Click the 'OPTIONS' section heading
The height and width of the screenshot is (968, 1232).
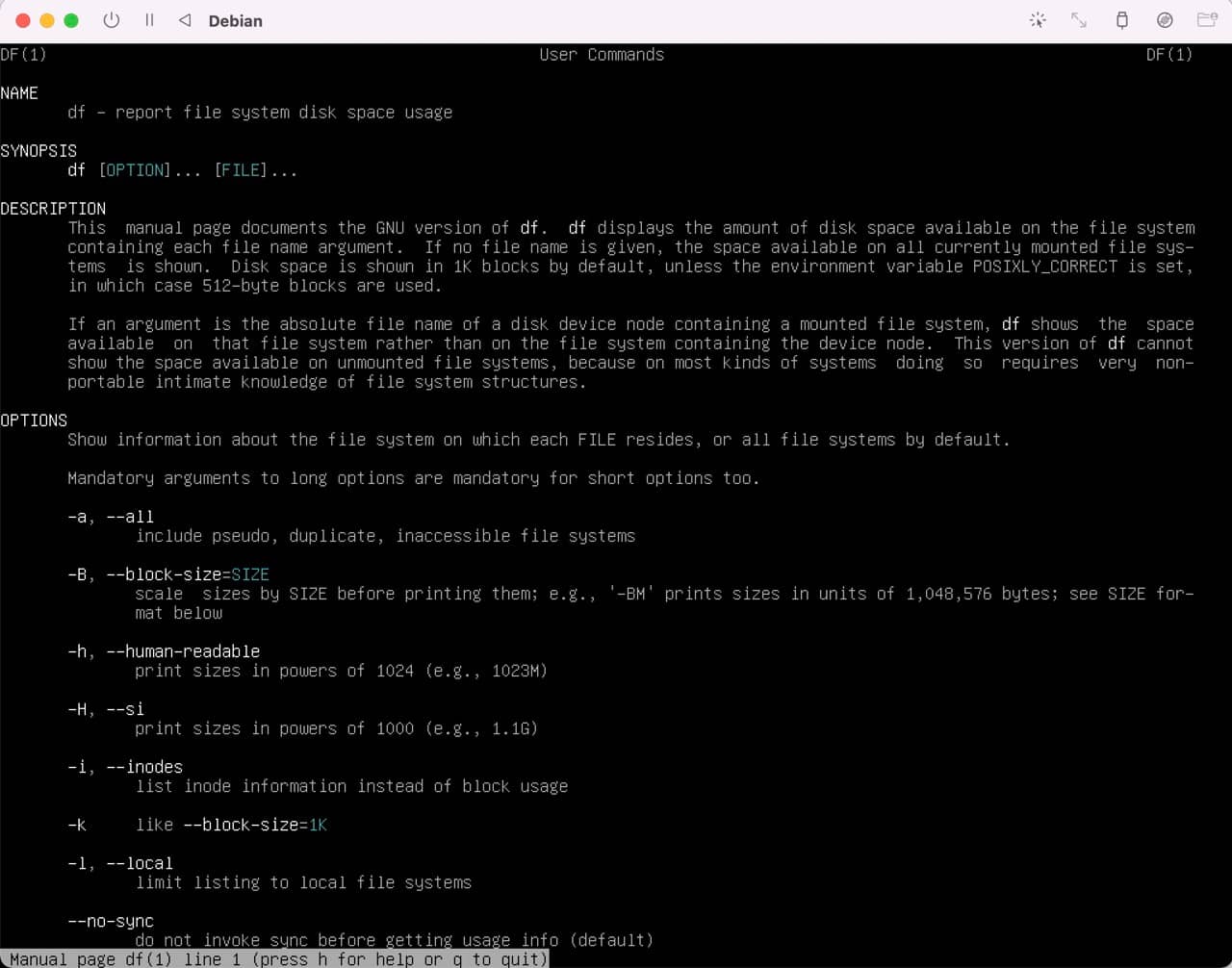pyautogui.click(x=34, y=420)
